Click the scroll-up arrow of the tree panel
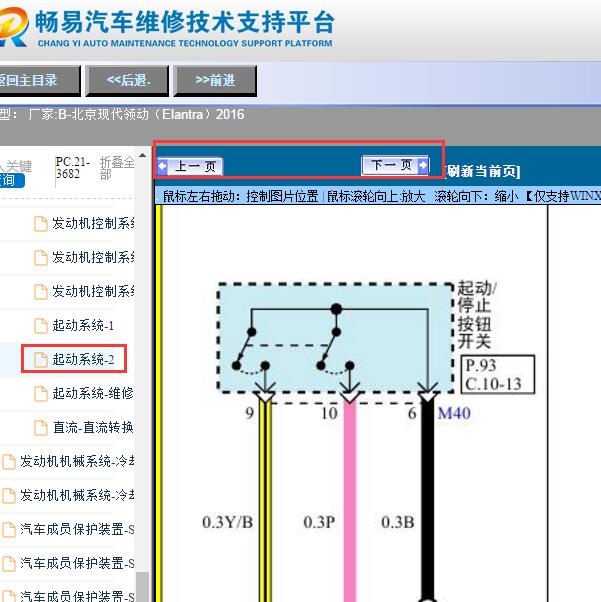 click(142, 155)
